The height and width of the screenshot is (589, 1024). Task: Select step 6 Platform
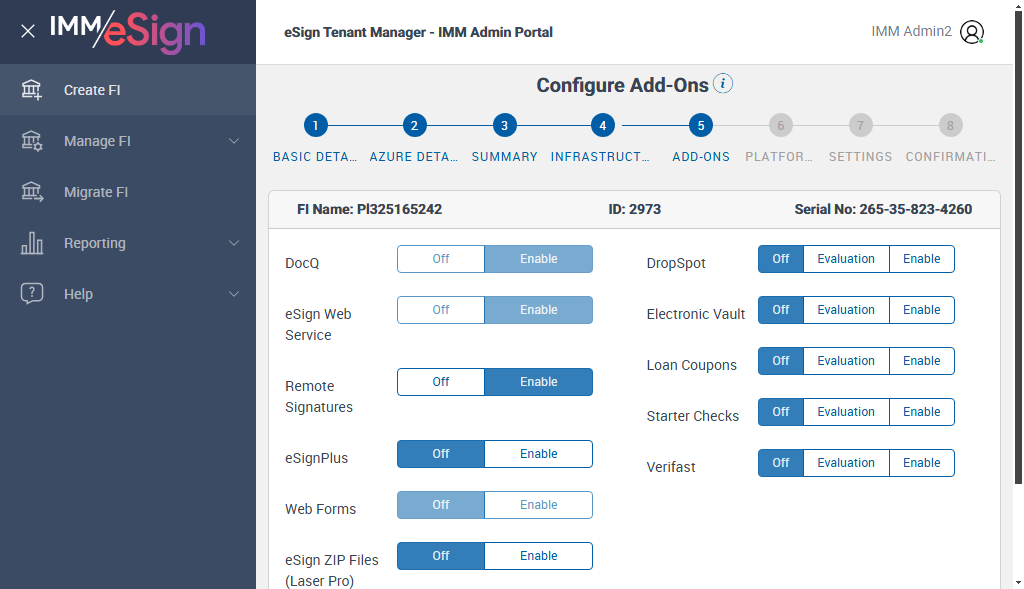[780, 125]
